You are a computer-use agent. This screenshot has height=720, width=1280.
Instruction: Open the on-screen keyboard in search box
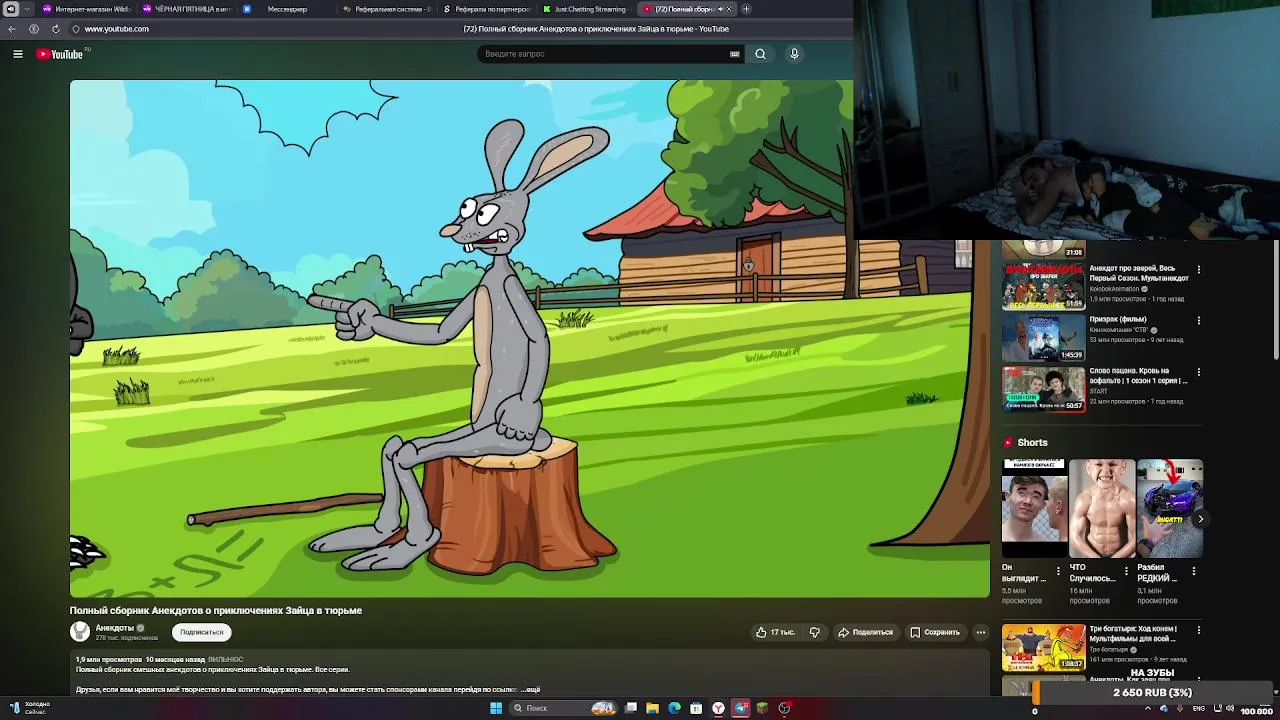tap(735, 54)
